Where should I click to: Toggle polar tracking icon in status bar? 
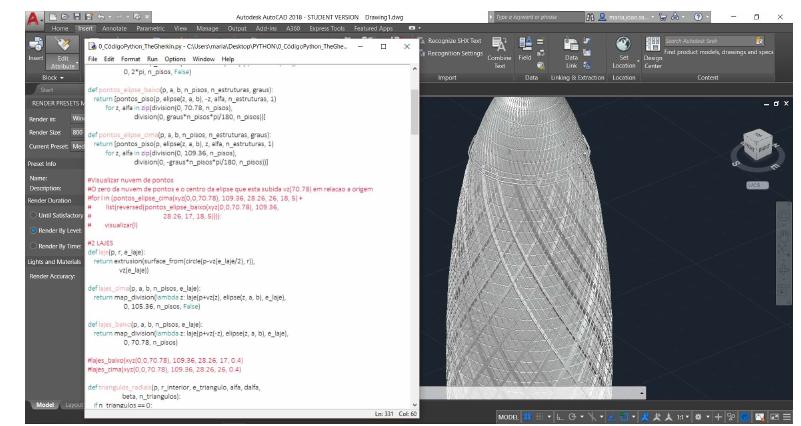tap(572, 417)
